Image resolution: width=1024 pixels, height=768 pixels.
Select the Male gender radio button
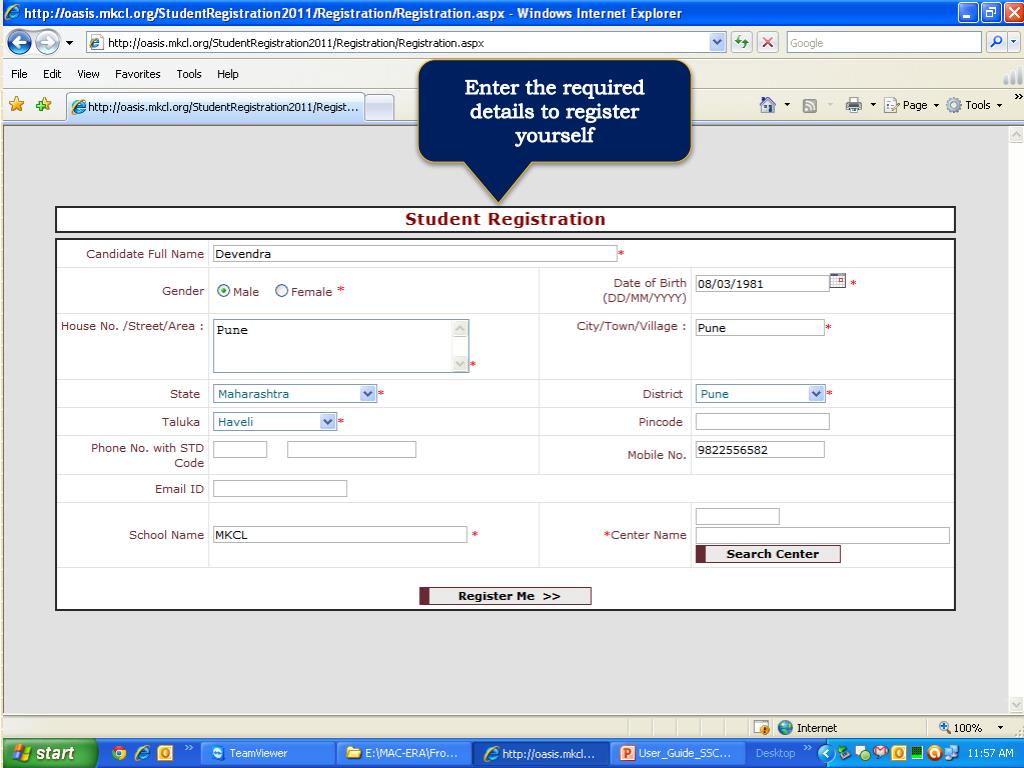tap(224, 291)
